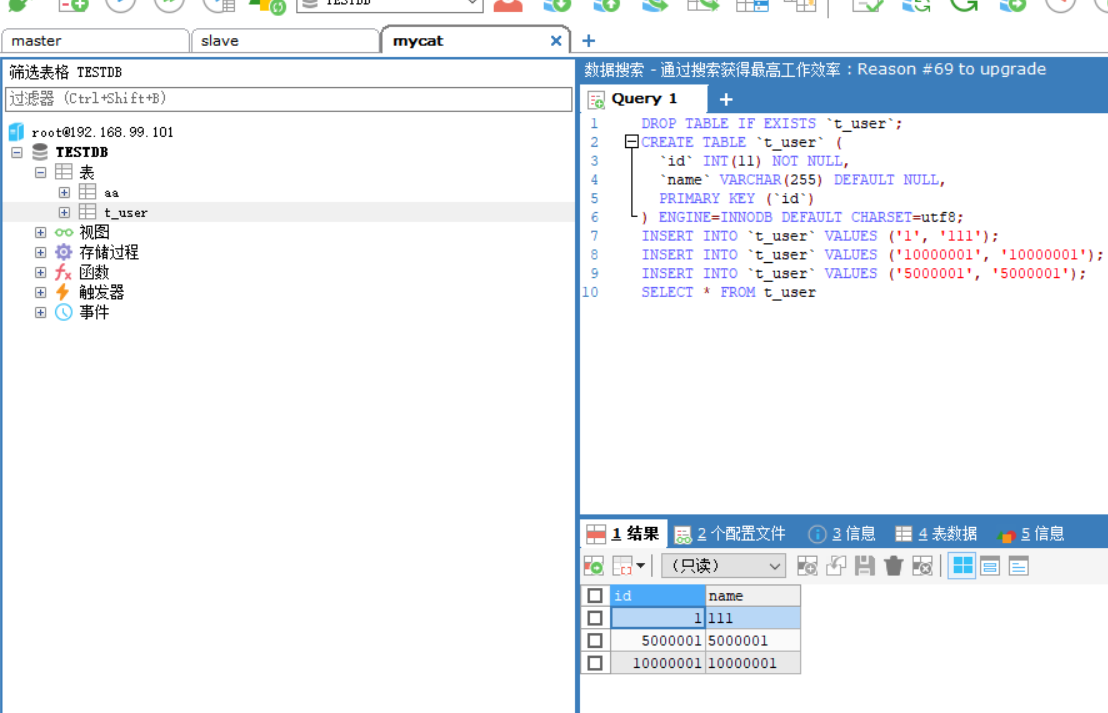This screenshot has width=1108, height=713.
Task: Switch to the master connection tab
Action: pos(95,41)
